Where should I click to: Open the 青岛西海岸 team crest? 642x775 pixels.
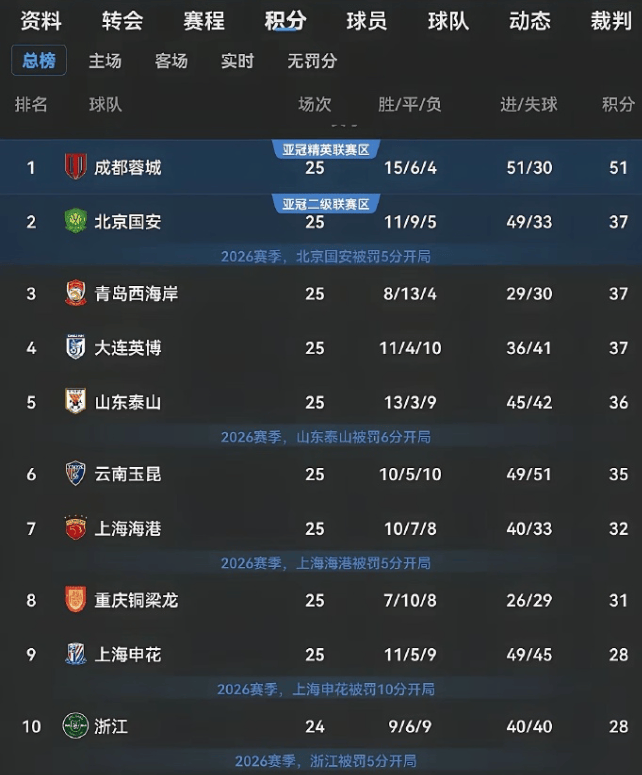coord(76,293)
